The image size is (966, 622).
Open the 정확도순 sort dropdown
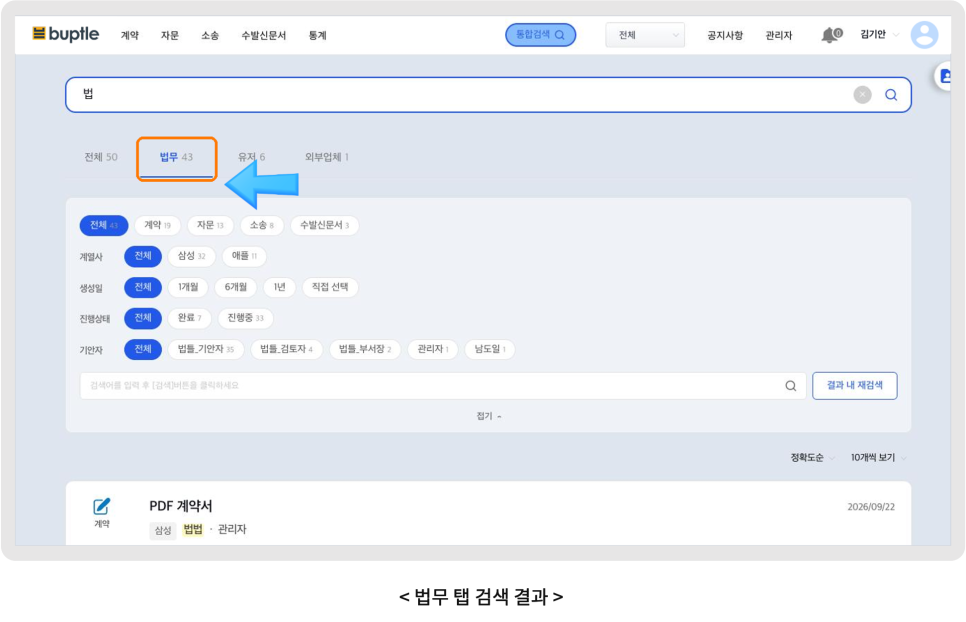click(x=812, y=458)
